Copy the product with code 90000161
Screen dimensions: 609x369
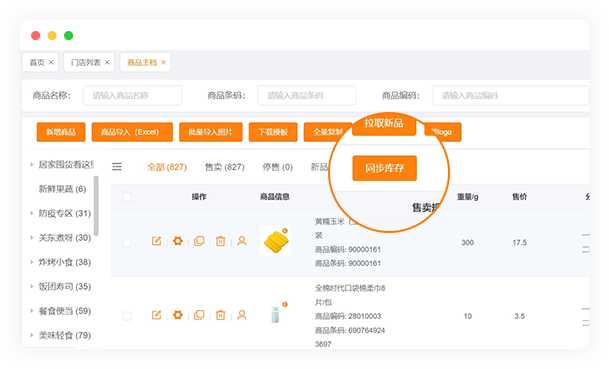pyautogui.click(x=199, y=241)
